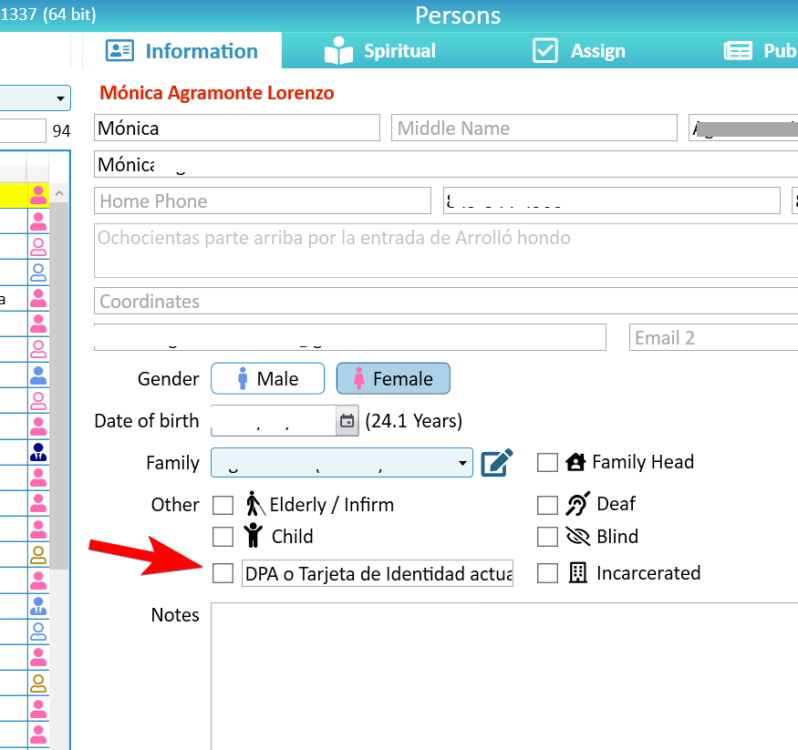
Task: Check the Family Head checkbox
Action: [547, 462]
